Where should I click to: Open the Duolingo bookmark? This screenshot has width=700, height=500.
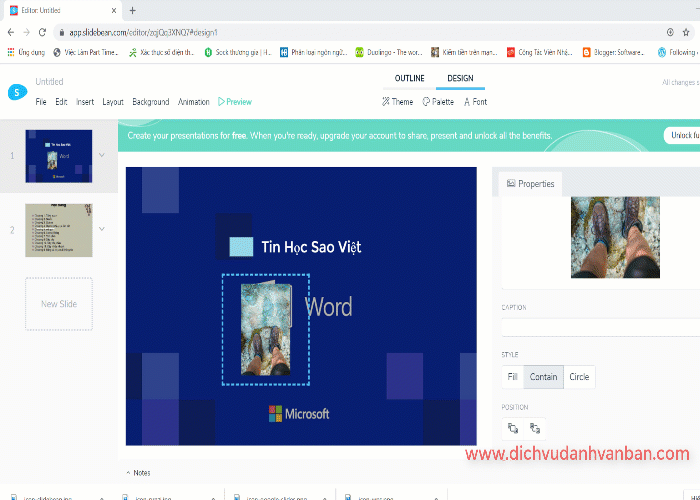click(x=389, y=52)
